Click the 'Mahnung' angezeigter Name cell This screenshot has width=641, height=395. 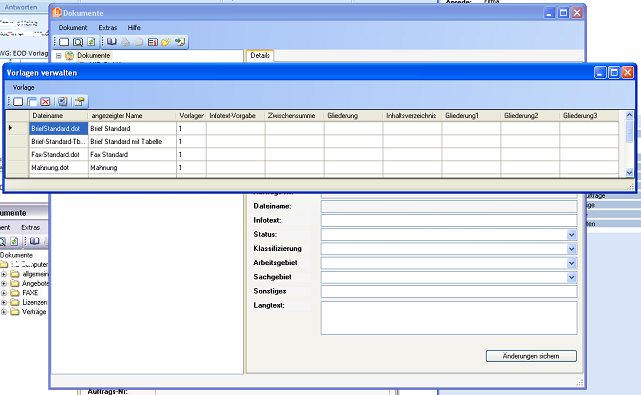coord(132,168)
